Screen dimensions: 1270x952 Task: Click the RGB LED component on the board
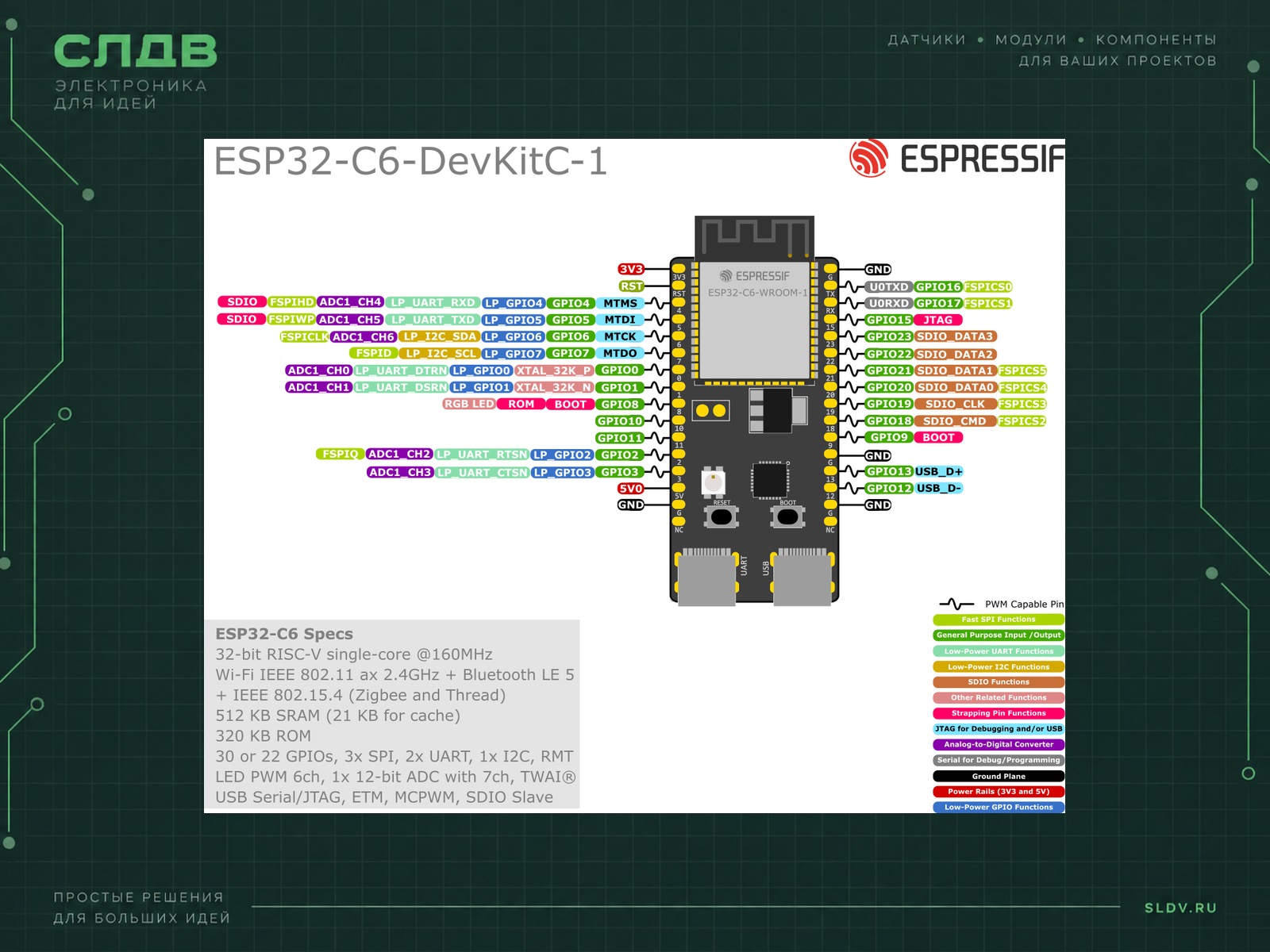click(x=714, y=482)
